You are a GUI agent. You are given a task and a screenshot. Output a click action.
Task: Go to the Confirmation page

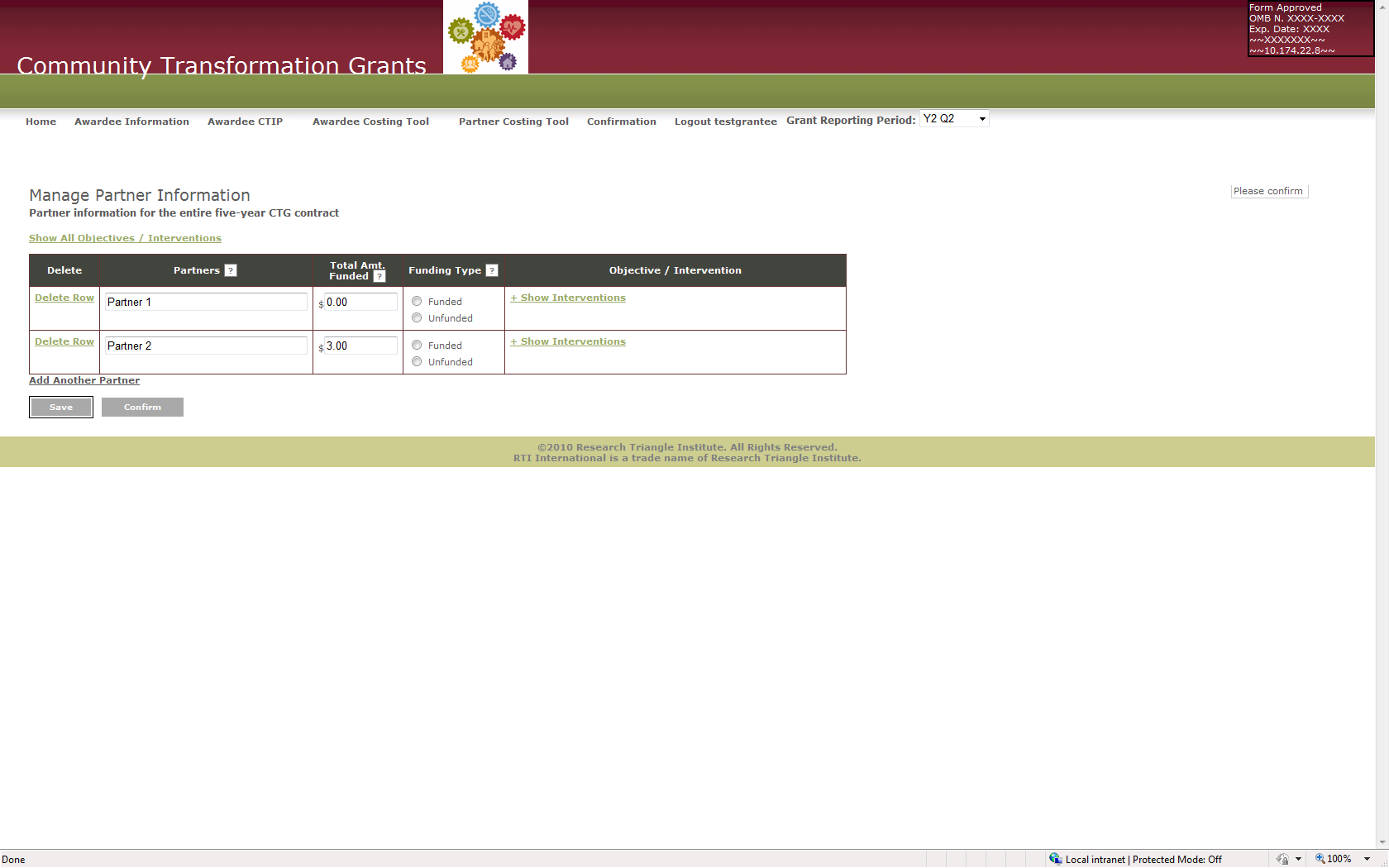tap(622, 122)
